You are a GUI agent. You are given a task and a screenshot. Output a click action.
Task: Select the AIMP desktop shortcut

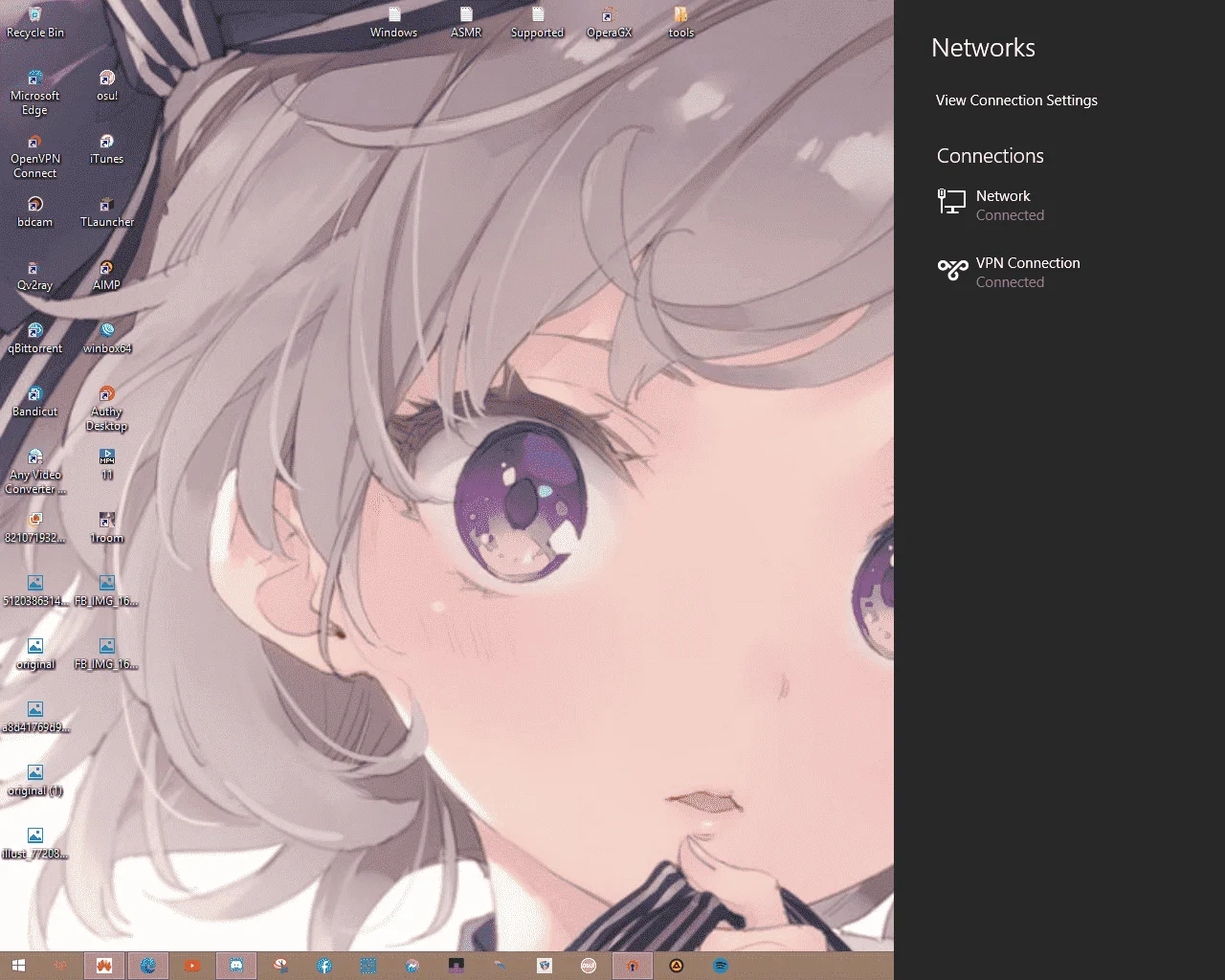107,276
